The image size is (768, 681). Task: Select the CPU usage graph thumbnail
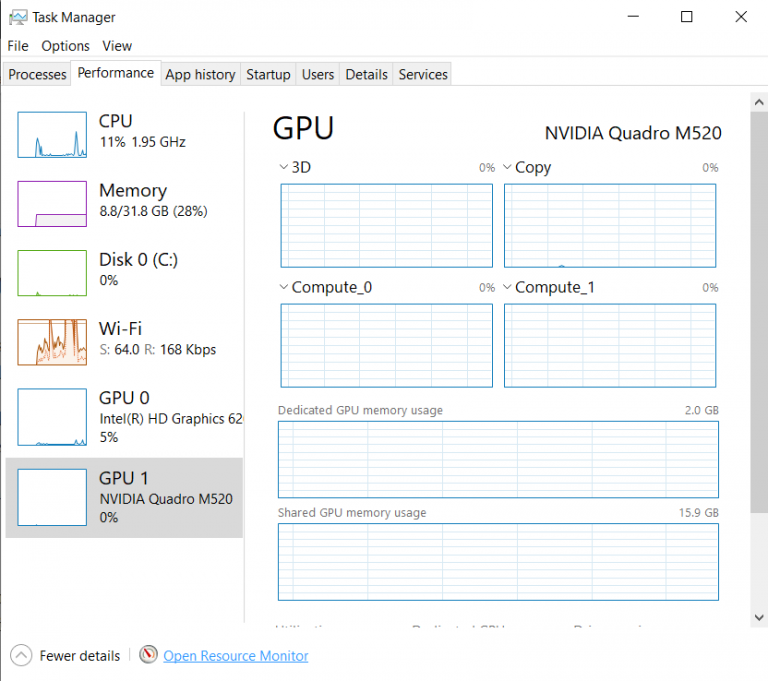pyautogui.click(x=52, y=134)
